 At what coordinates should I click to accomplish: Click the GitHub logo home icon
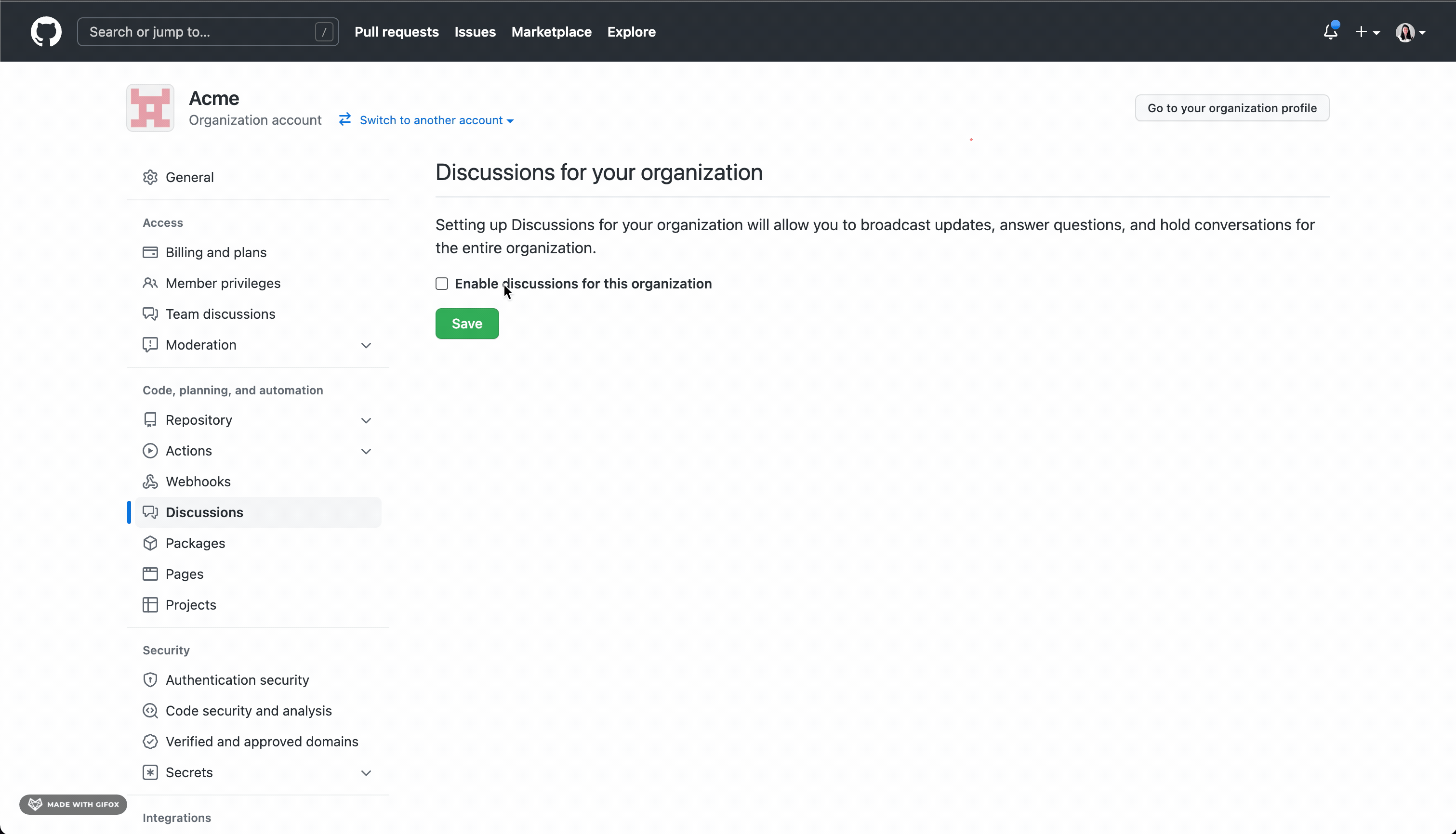(46, 32)
